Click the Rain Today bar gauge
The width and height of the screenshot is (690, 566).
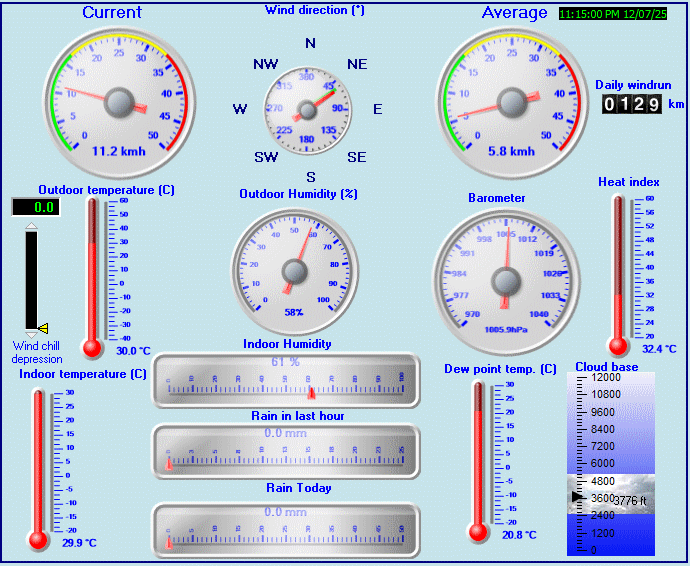tap(286, 529)
